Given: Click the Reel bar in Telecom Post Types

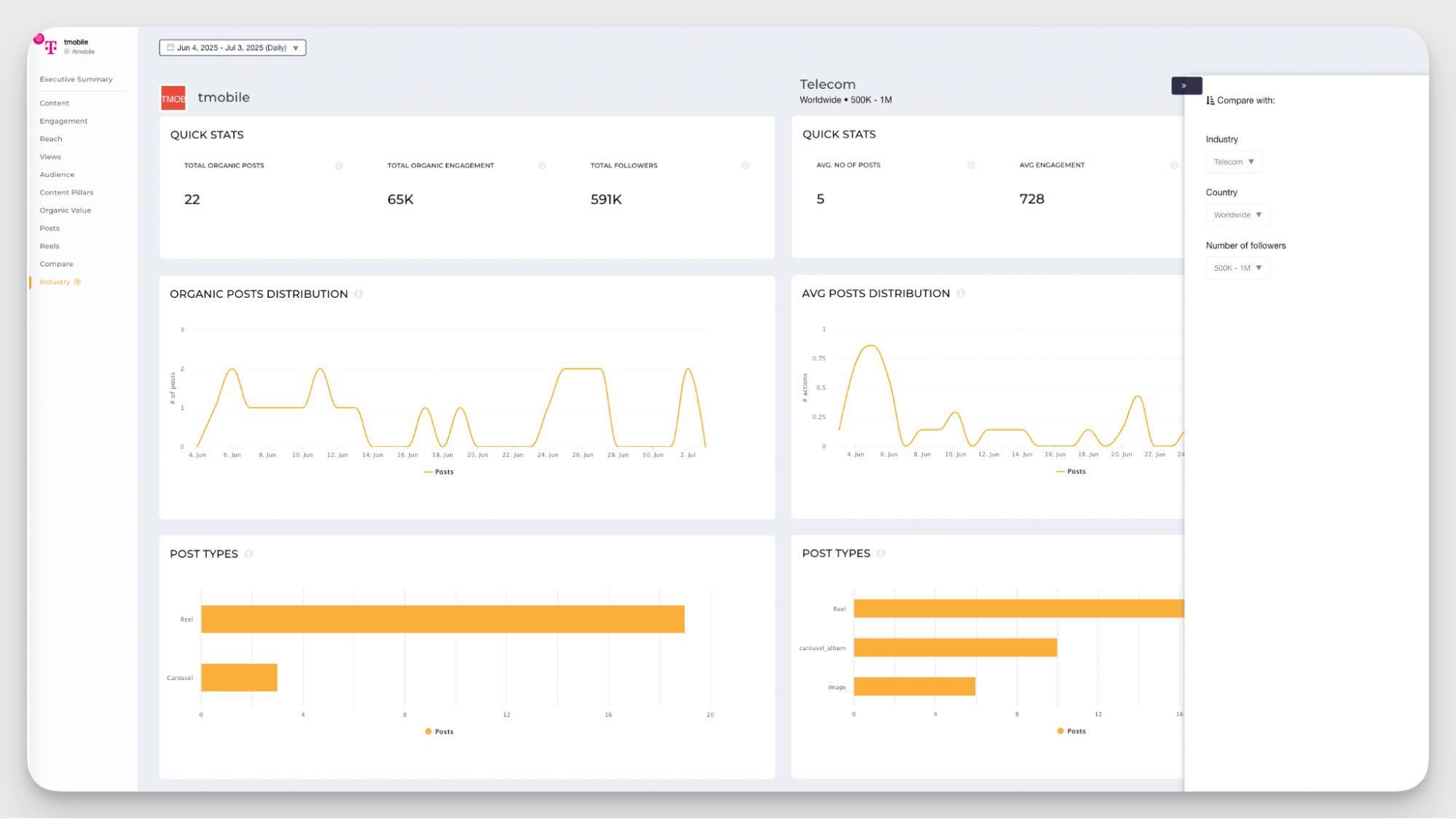Looking at the screenshot, I should (x=1019, y=609).
